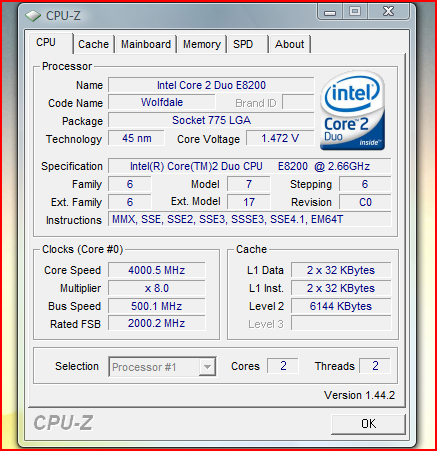Image resolution: width=437 pixels, height=451 pixels.
Task: Click the Stepping value box
Action: point(365,184)
